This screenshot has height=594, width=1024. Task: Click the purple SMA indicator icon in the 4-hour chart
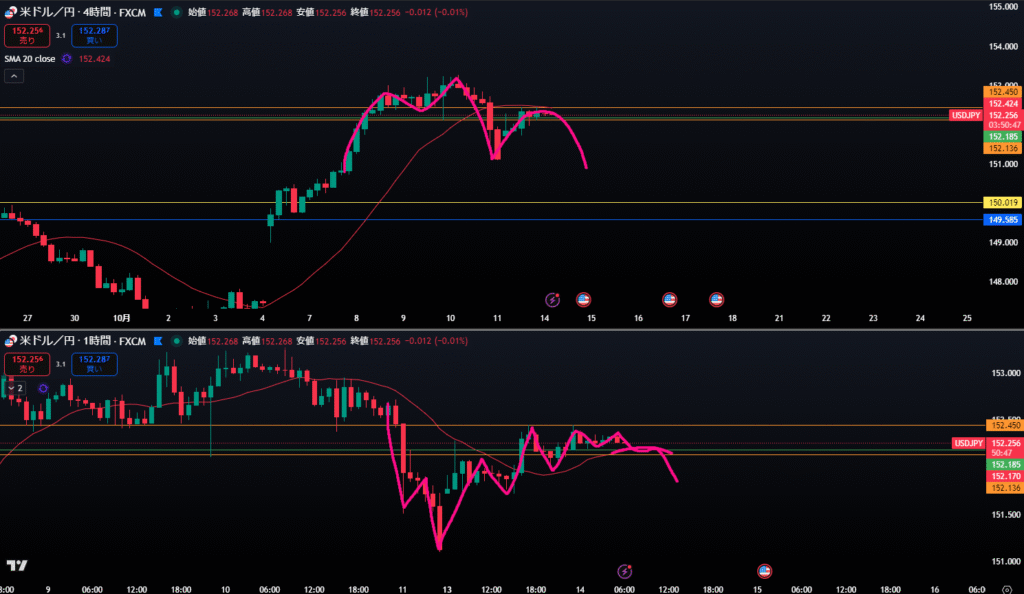[67, 59]
